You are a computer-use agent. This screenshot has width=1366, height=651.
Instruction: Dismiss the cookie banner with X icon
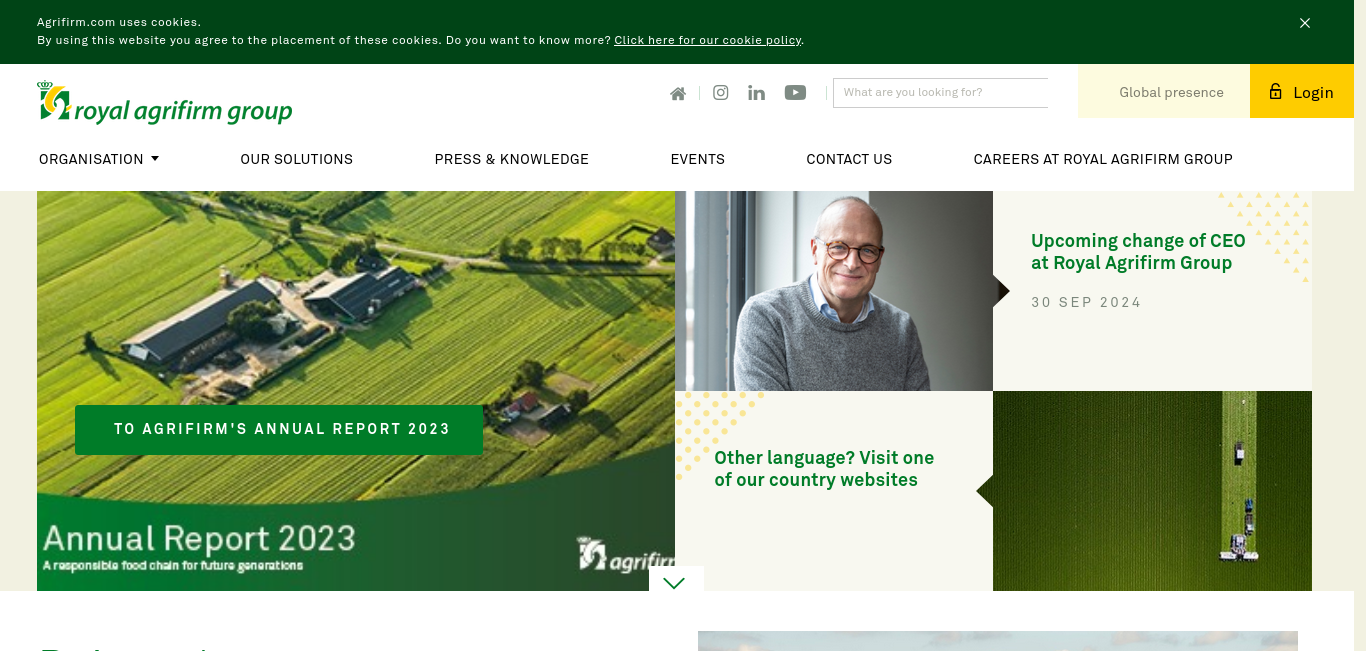click(1305, 23)
